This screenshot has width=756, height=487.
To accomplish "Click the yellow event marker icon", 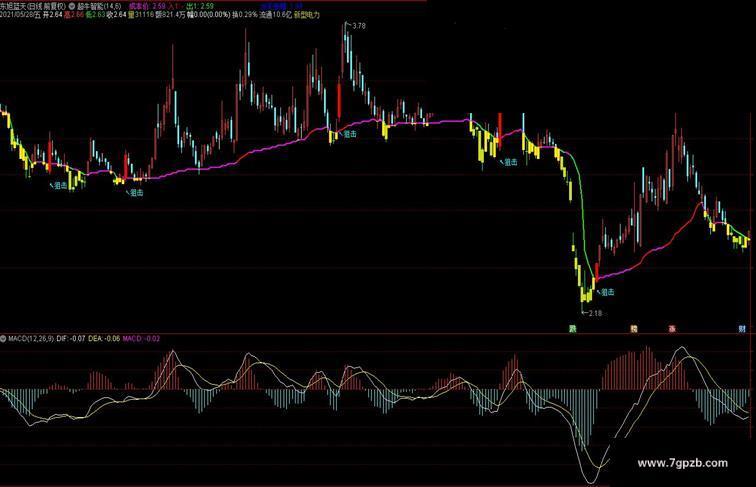I will [634, 329].
